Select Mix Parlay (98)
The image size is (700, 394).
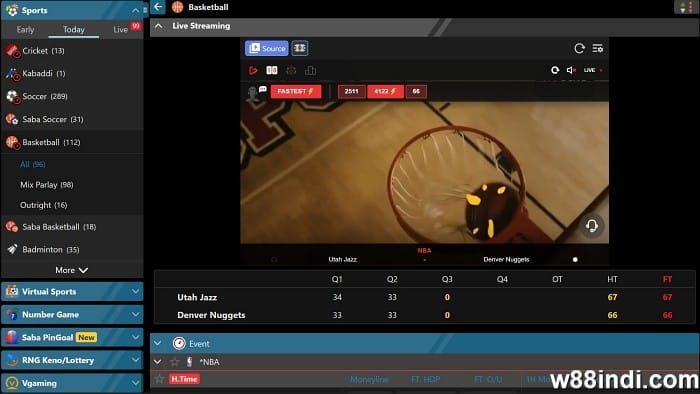(47, 185)
